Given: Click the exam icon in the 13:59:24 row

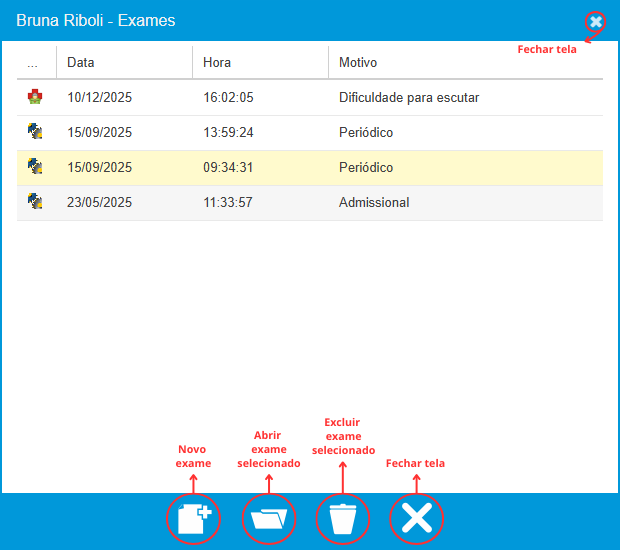Looking at the screenshot, I should pos(35,132).
